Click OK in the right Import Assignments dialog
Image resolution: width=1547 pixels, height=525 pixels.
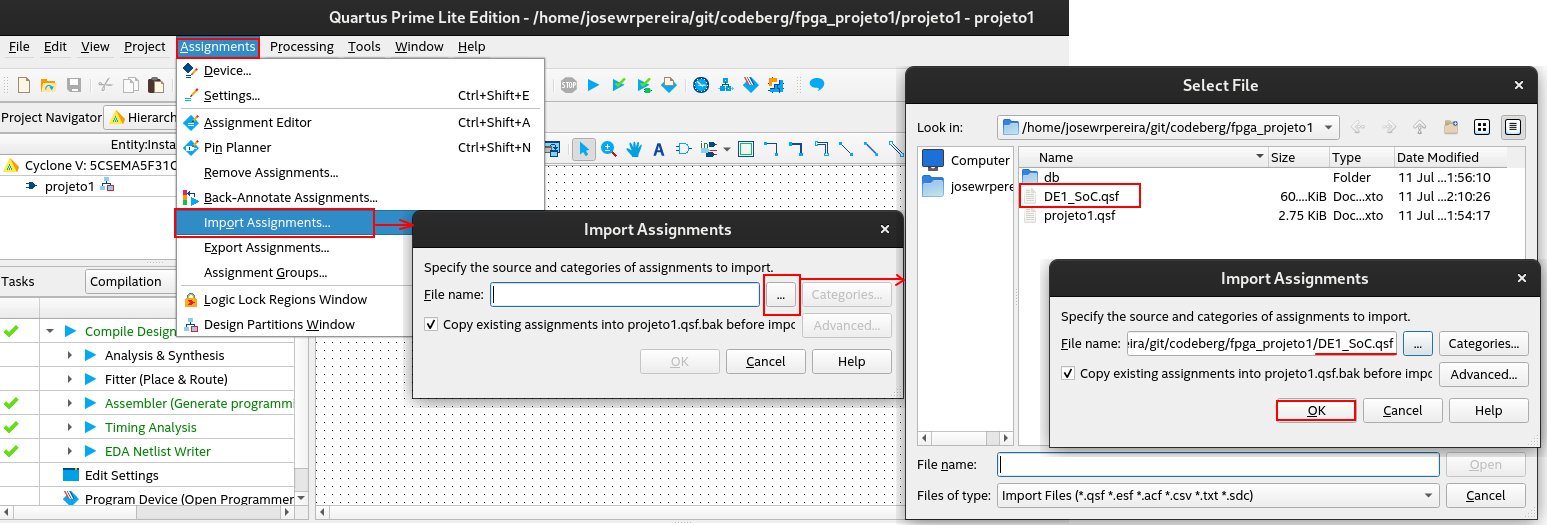1316,410
